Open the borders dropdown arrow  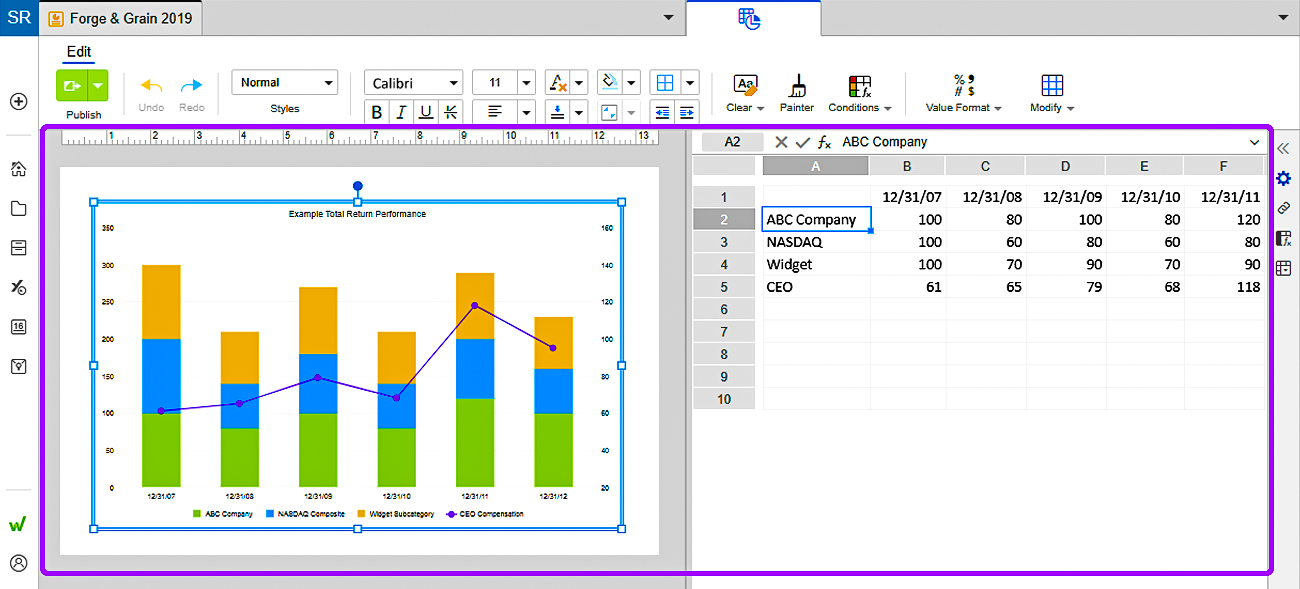688,82
